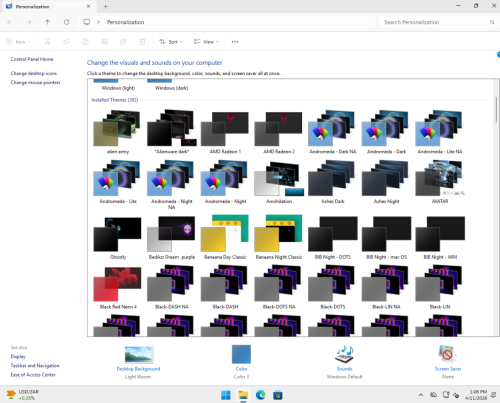
Task: Open the Screen Saver settings icon
Action: [x=448, y=354]
